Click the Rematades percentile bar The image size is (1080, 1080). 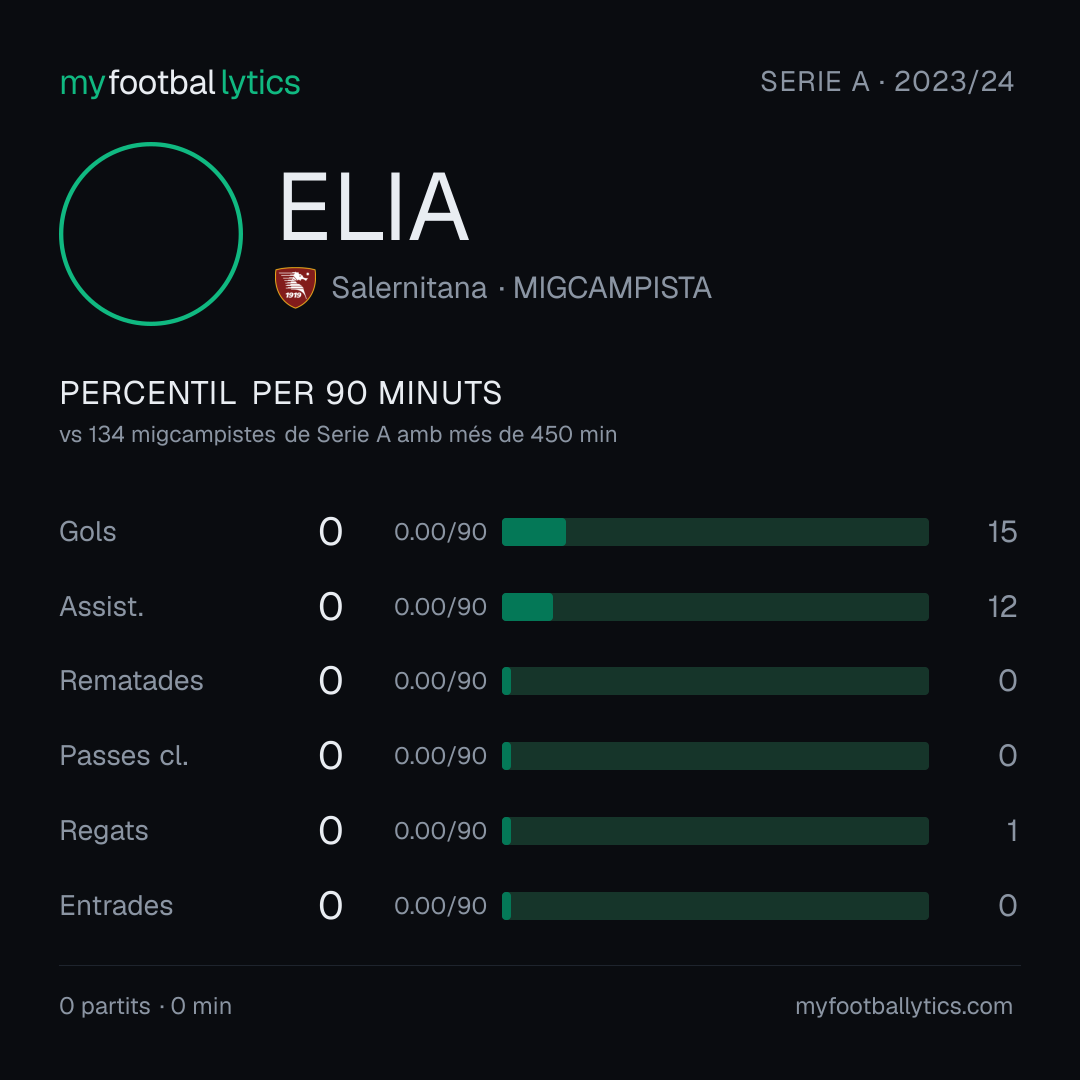pos(715,681)
